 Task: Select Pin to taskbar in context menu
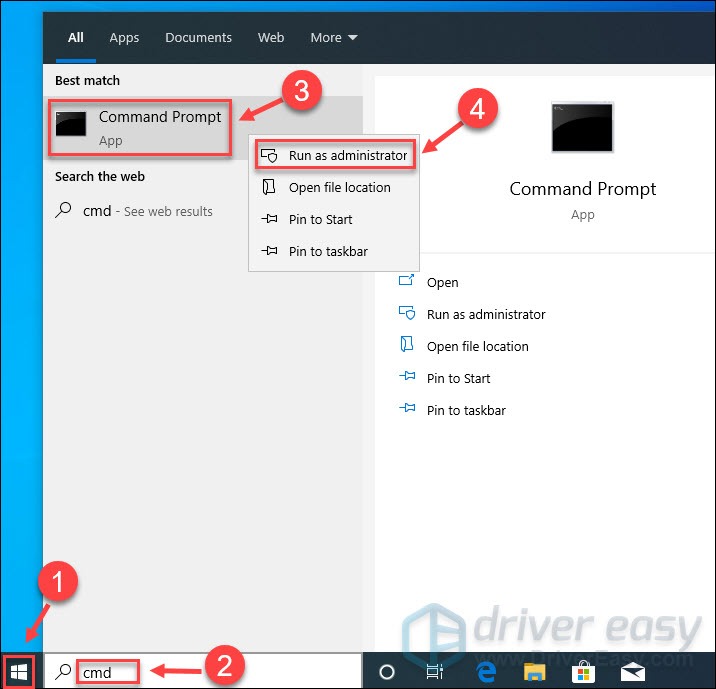pos(328,251)
